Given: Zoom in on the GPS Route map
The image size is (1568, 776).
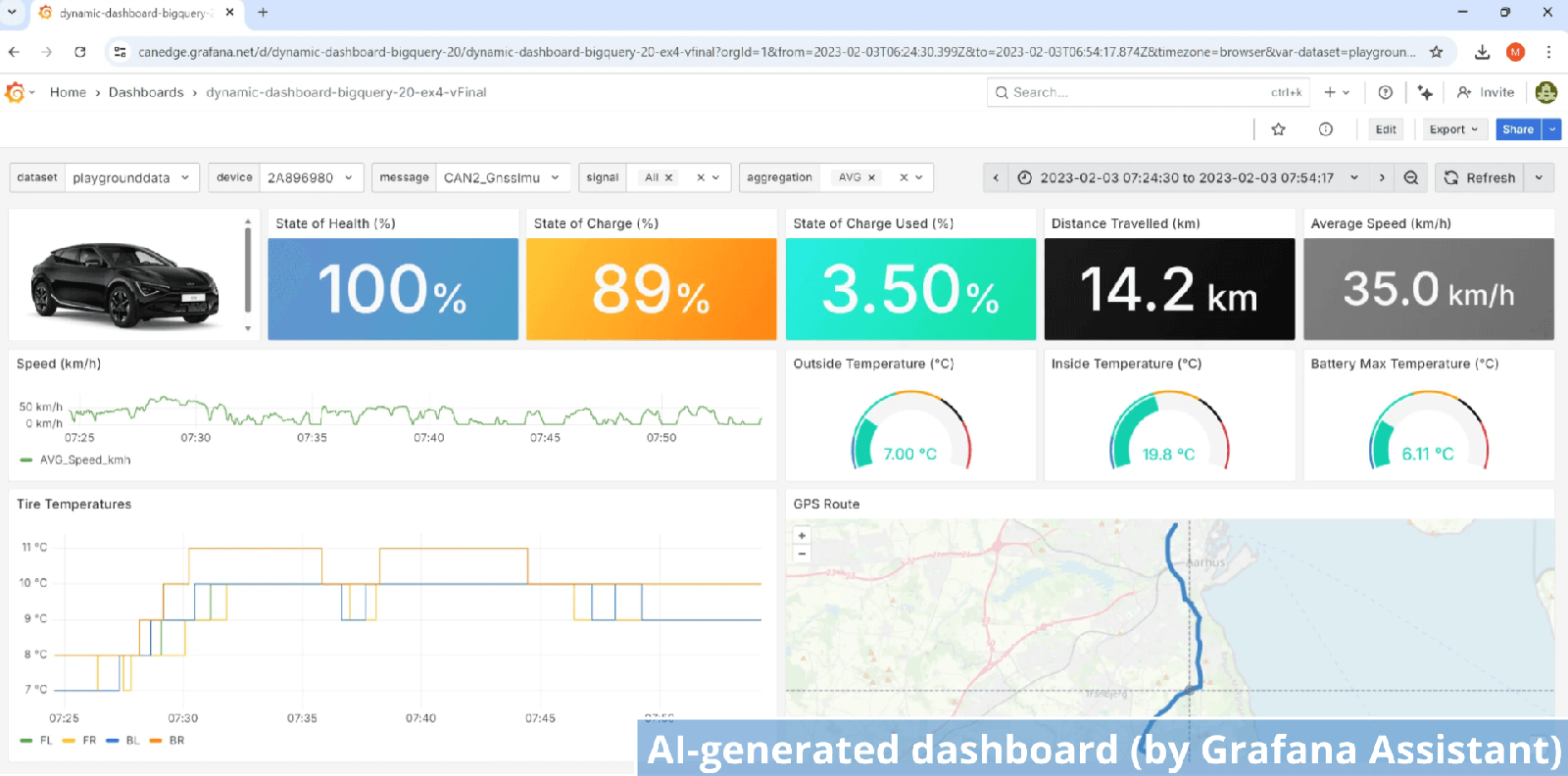Looking at the screenshot, I should (802, 536).
